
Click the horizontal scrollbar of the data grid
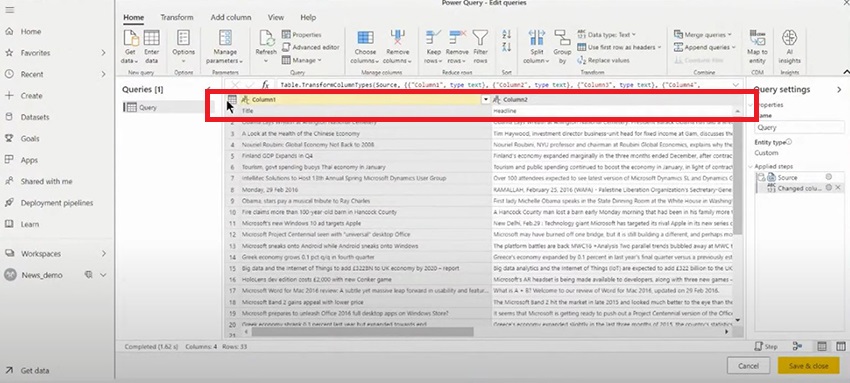coord(362,332)
